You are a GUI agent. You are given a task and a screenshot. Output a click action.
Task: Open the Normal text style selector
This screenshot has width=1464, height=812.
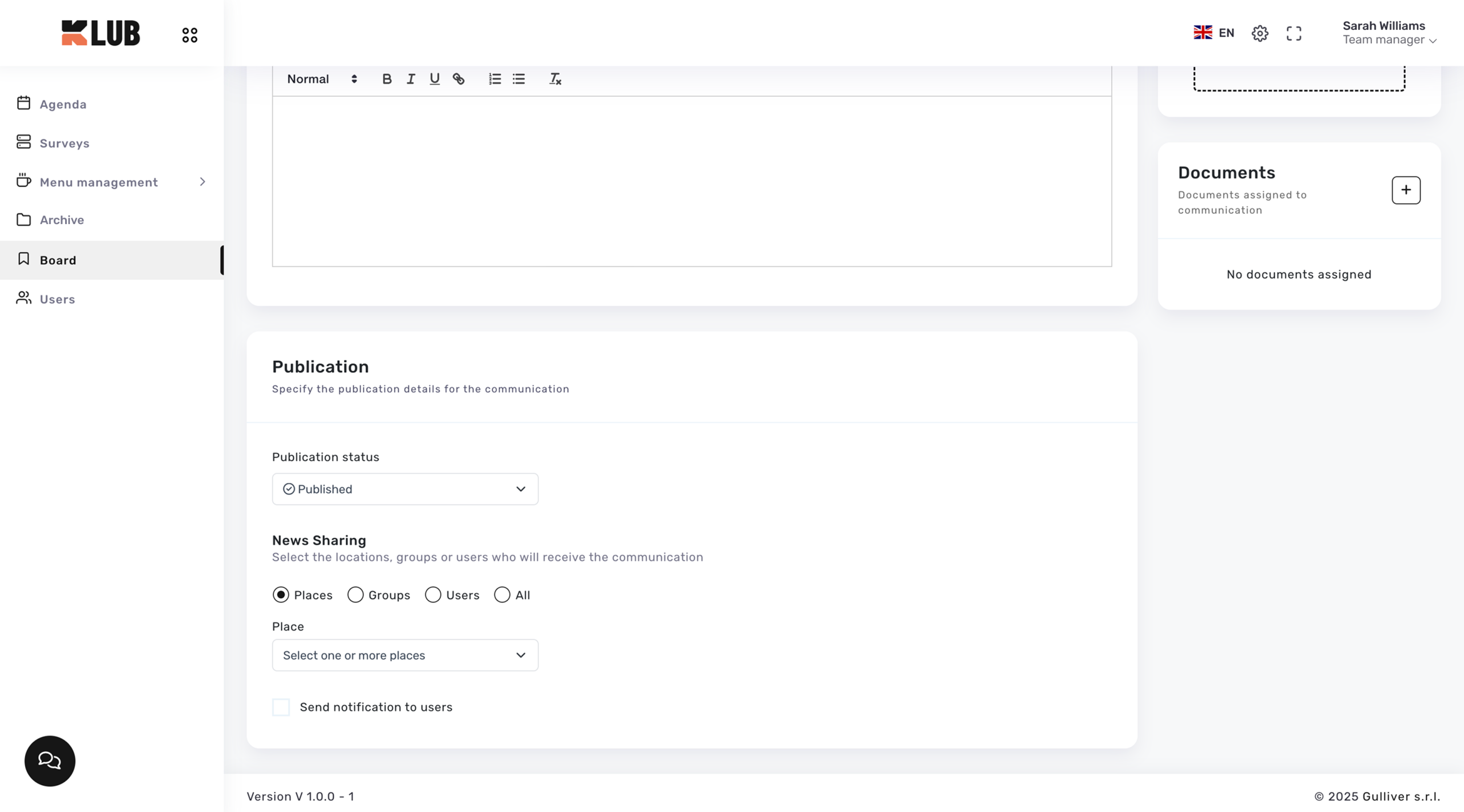tap(322, 79)
